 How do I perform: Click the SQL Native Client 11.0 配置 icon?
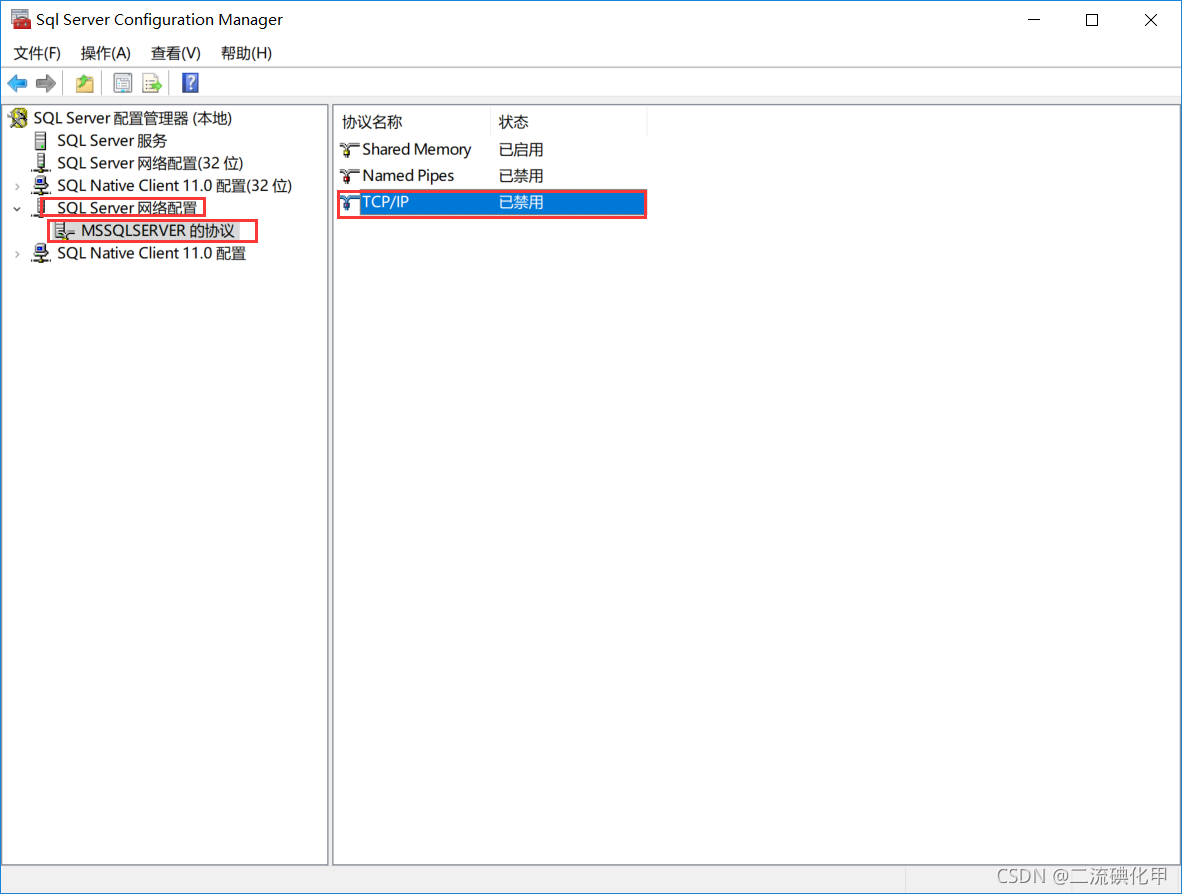(41, 253)
